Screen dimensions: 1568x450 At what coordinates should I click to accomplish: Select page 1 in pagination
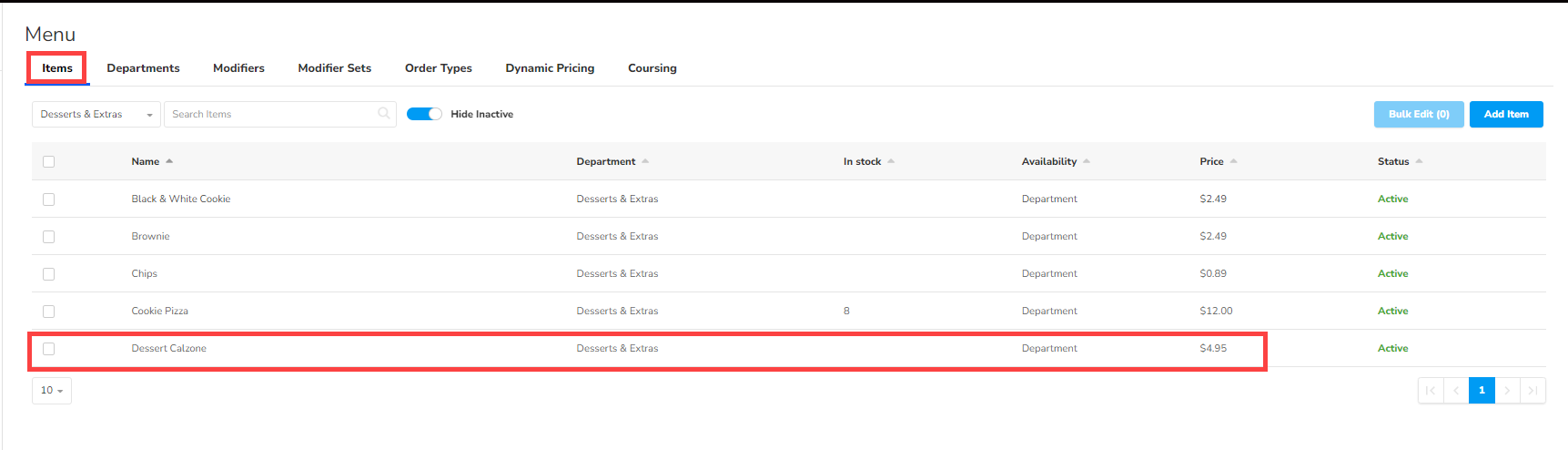(1482, 391)
